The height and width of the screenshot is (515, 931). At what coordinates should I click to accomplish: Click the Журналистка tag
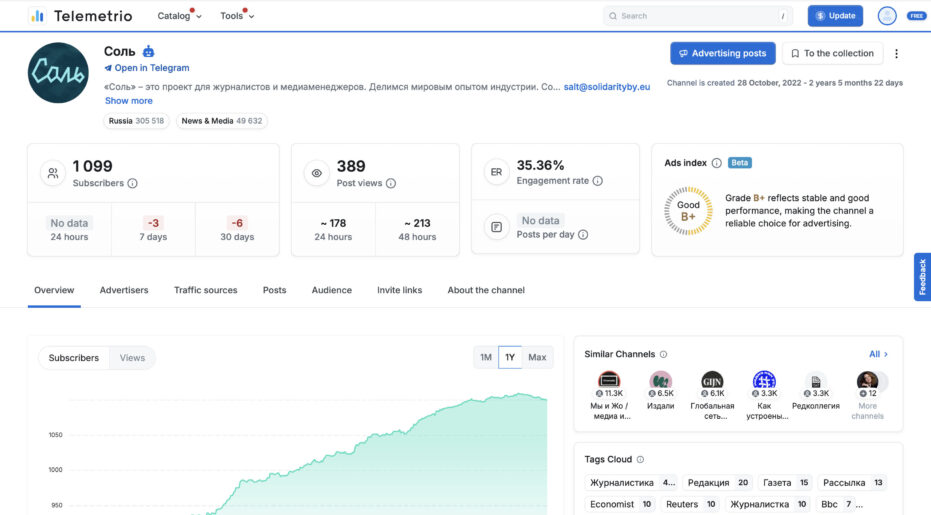click(767, 504)
